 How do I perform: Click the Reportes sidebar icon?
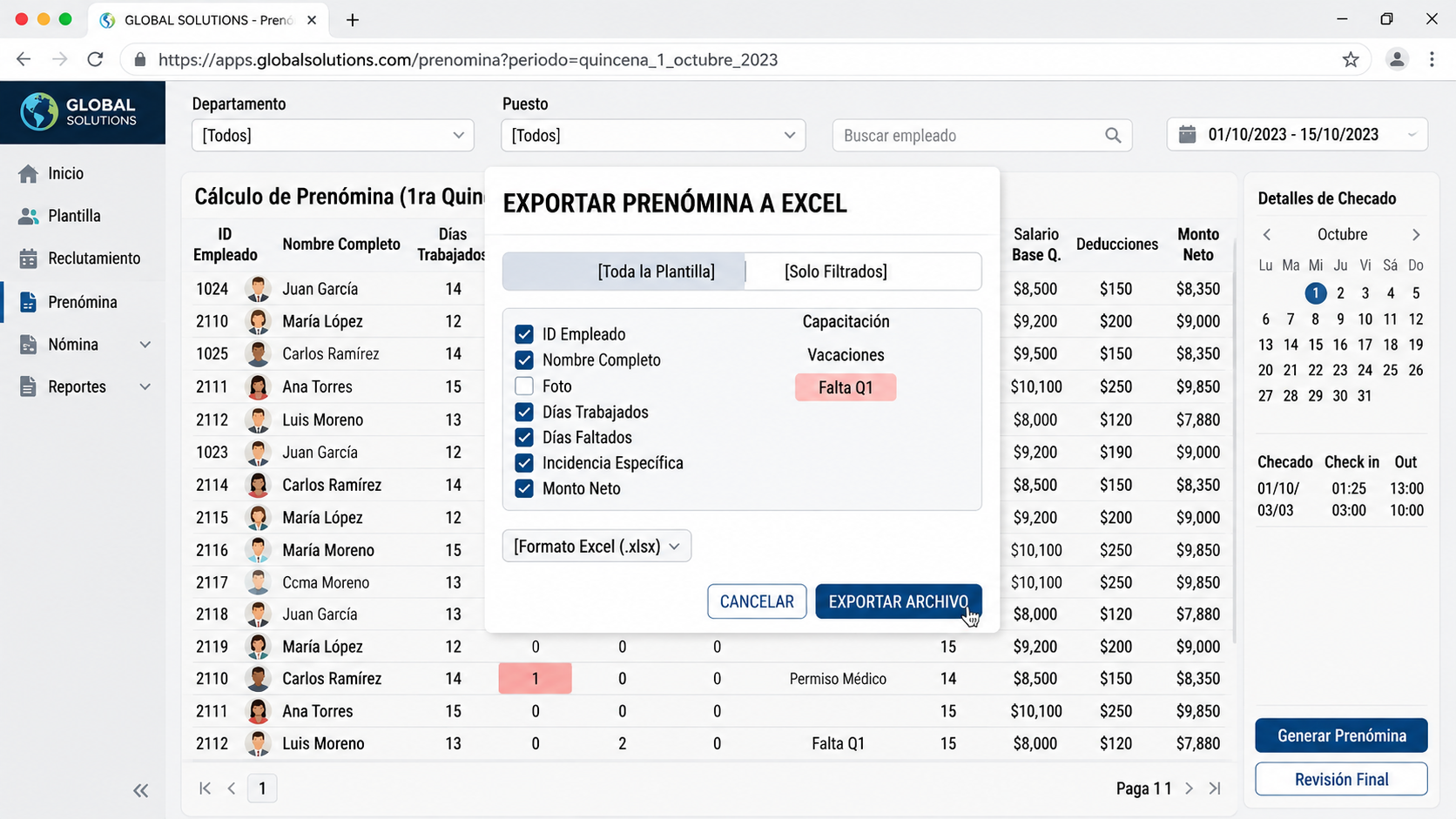pos(28,386)
